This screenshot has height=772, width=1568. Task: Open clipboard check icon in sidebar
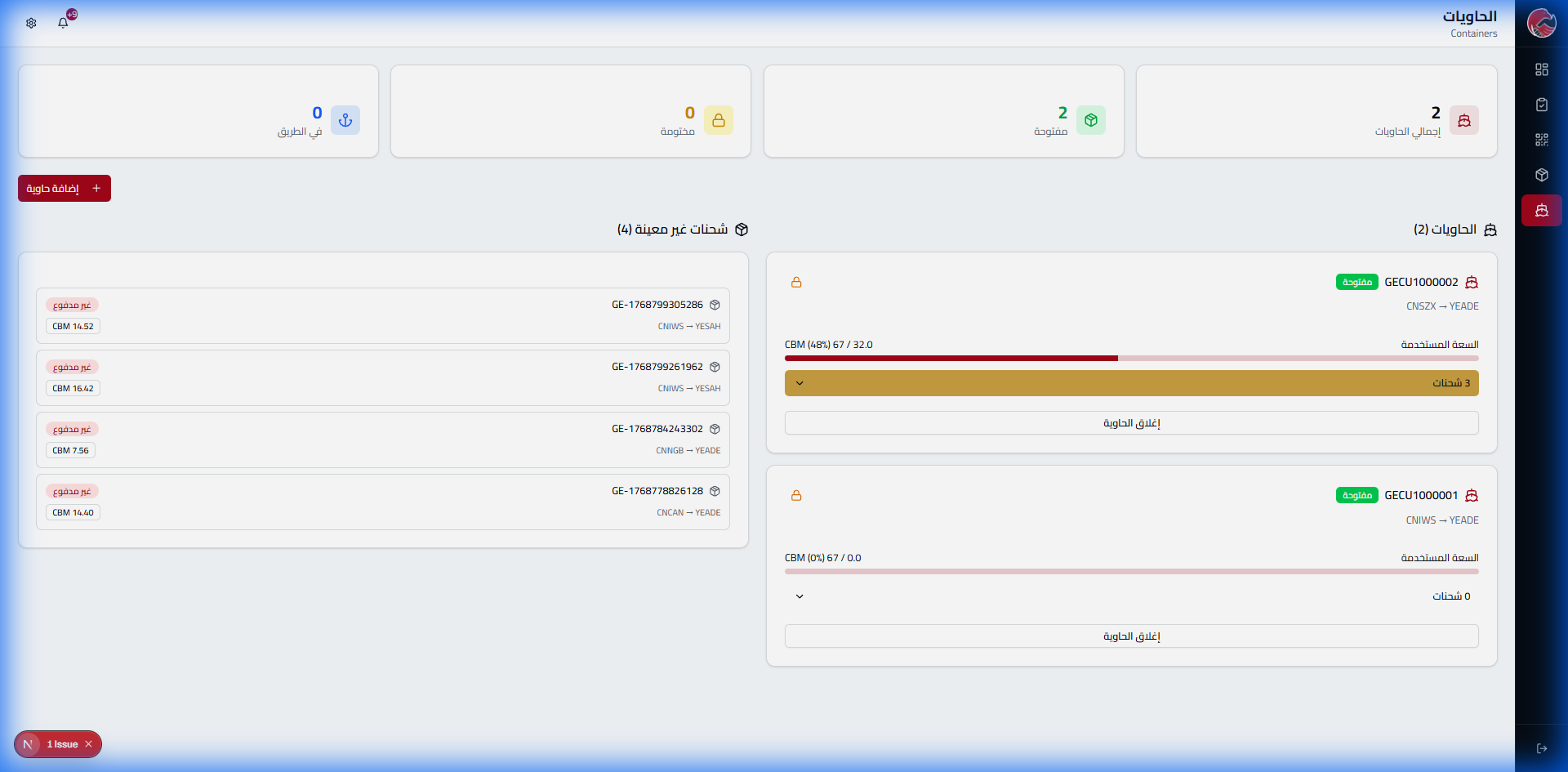click(x=1541, y=105)
